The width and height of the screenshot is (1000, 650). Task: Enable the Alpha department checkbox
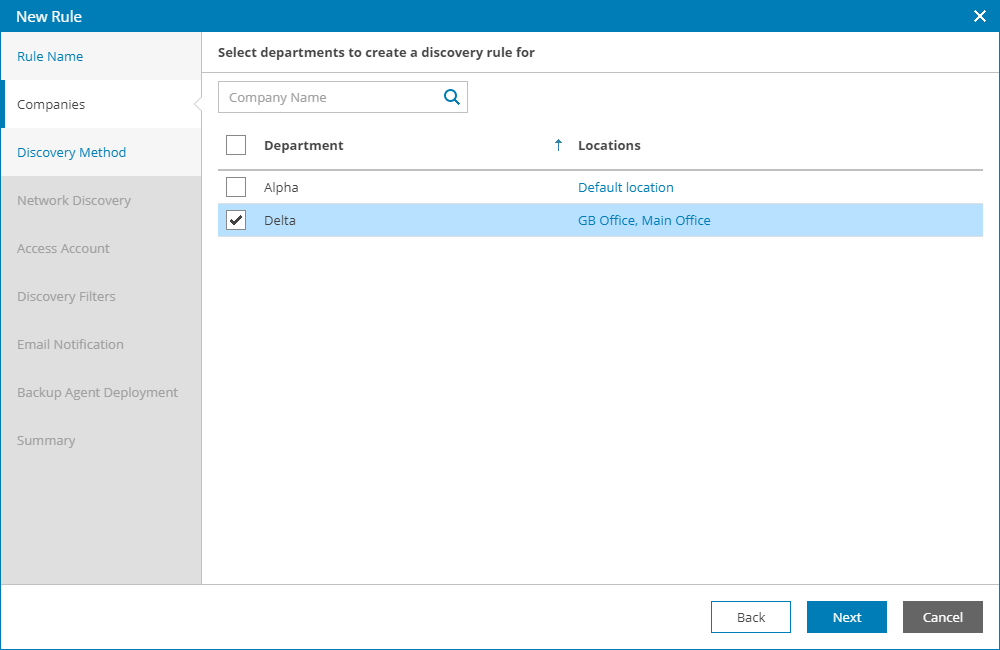click(x=236, y=187)
